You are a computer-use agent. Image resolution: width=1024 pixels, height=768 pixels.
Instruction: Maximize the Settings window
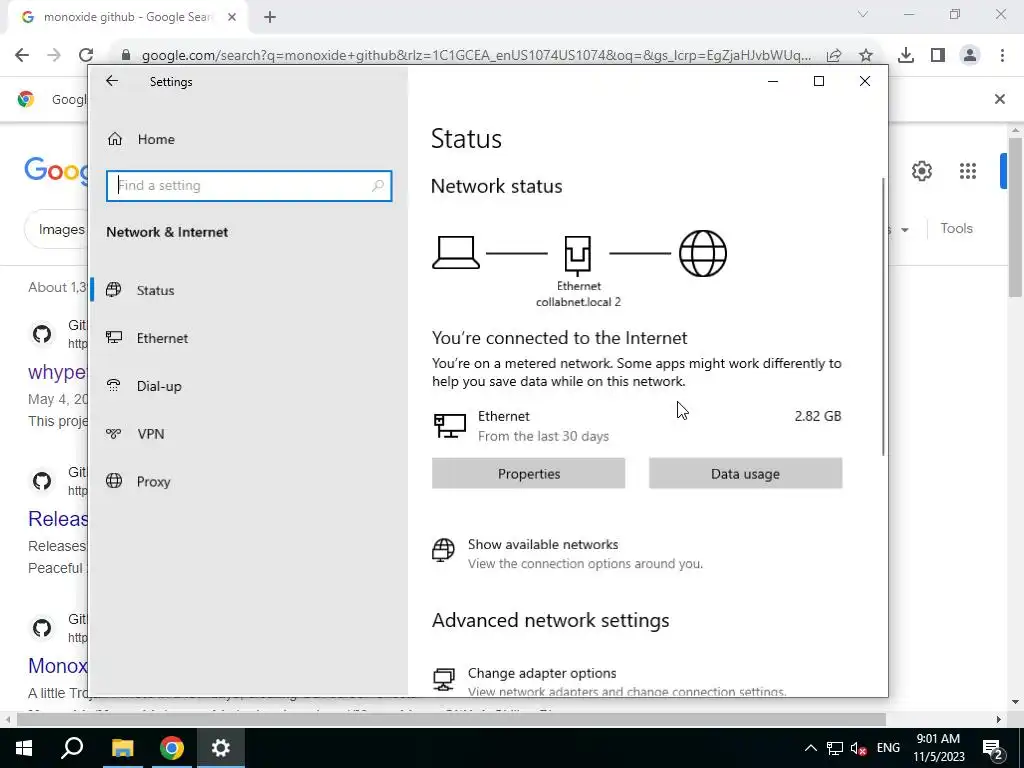(819, 81)
